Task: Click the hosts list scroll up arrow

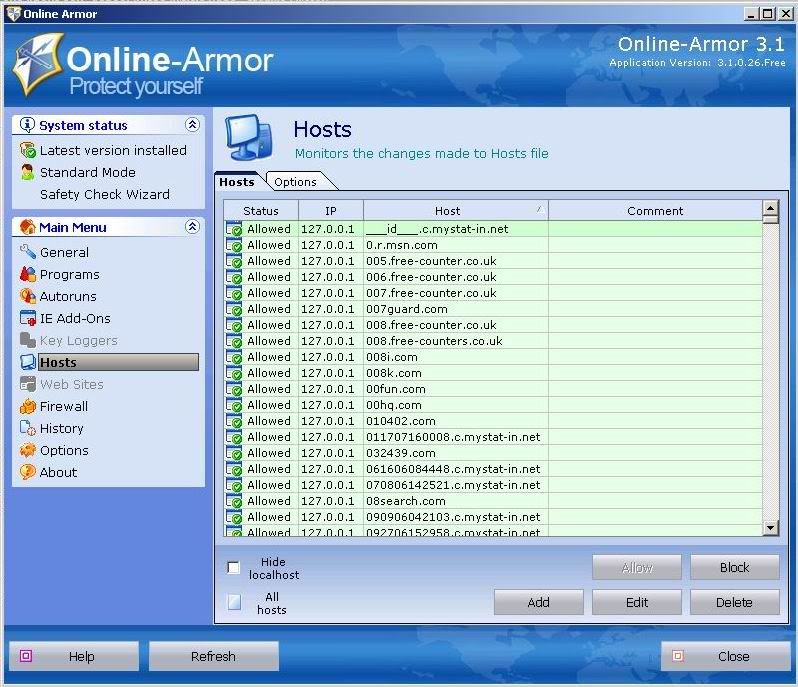Action: [x=771, y=208]
